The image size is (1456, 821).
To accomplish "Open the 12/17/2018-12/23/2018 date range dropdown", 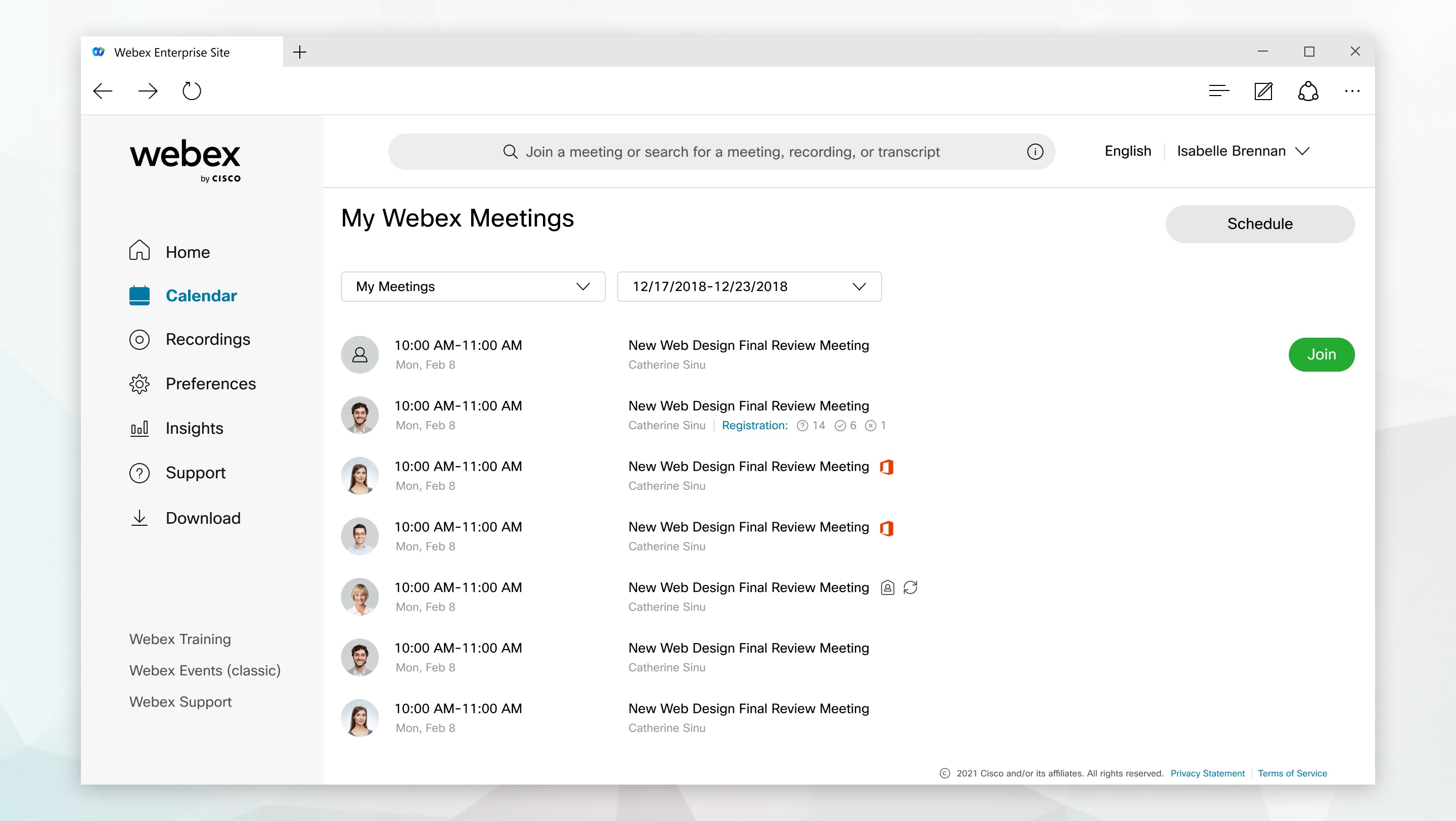I will (x=749, y=287).
